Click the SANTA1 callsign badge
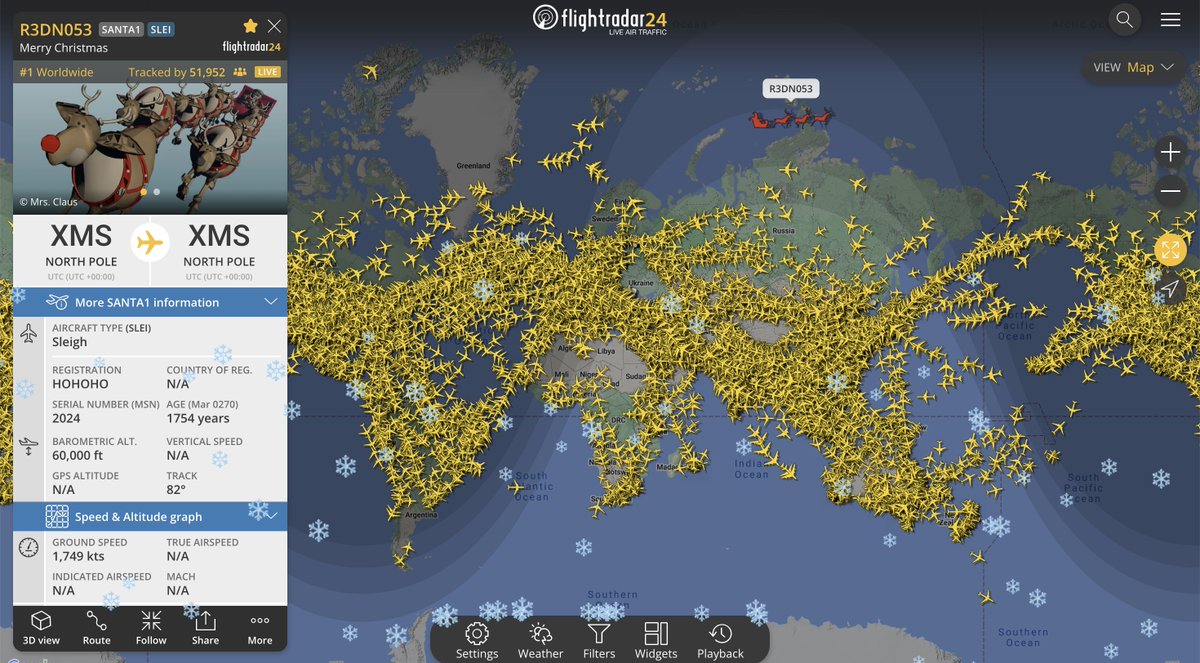 pyautogui.click(x=121, y=29)
